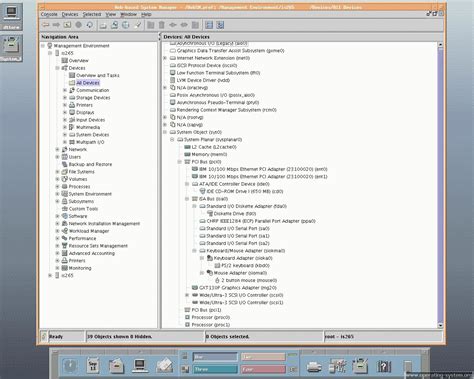Select L2 Cache (L2cache0) in the device list

[x=214, y=147]
